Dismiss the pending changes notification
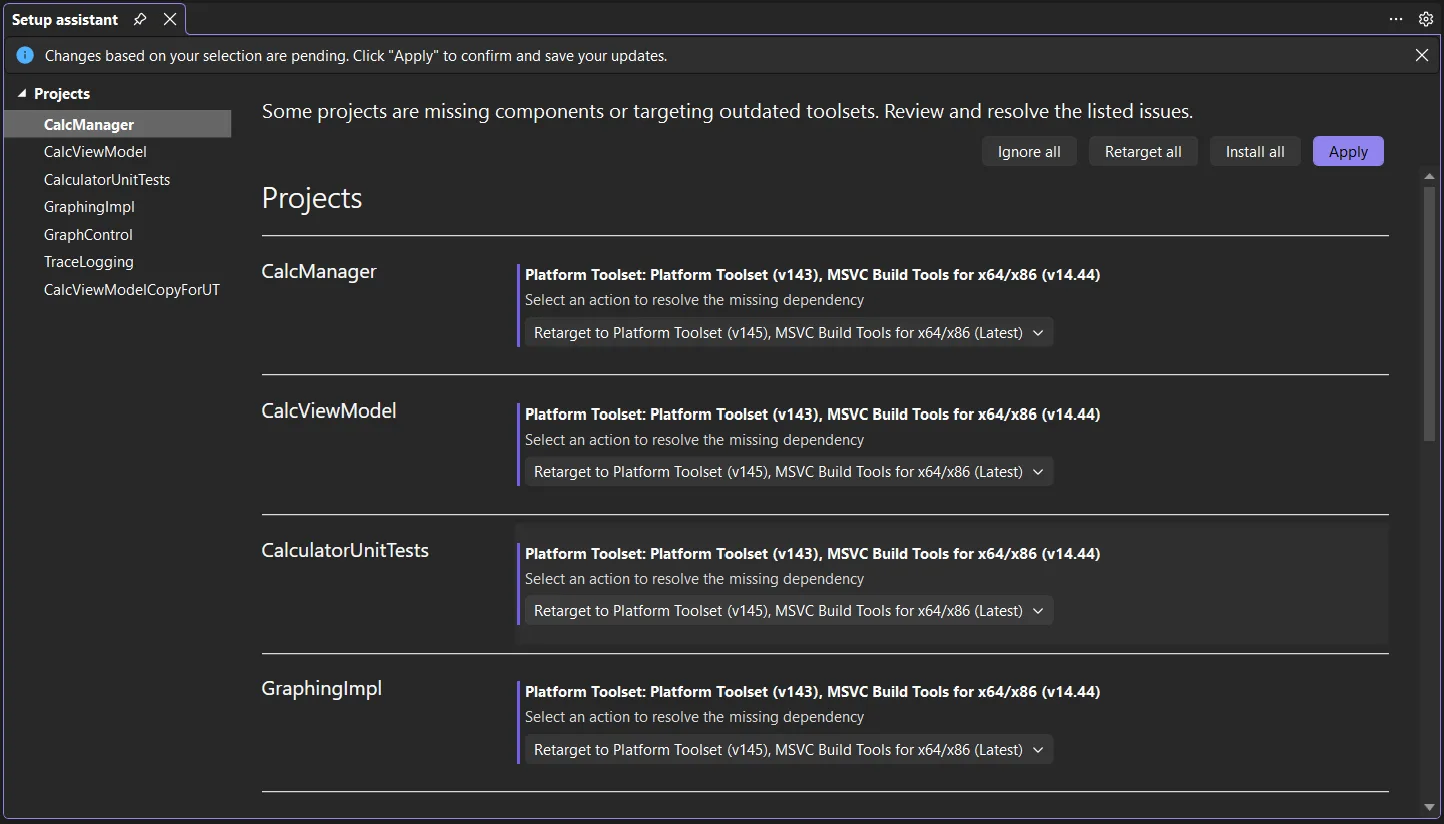This screenshot has height=824, width=1444. 1422,55
